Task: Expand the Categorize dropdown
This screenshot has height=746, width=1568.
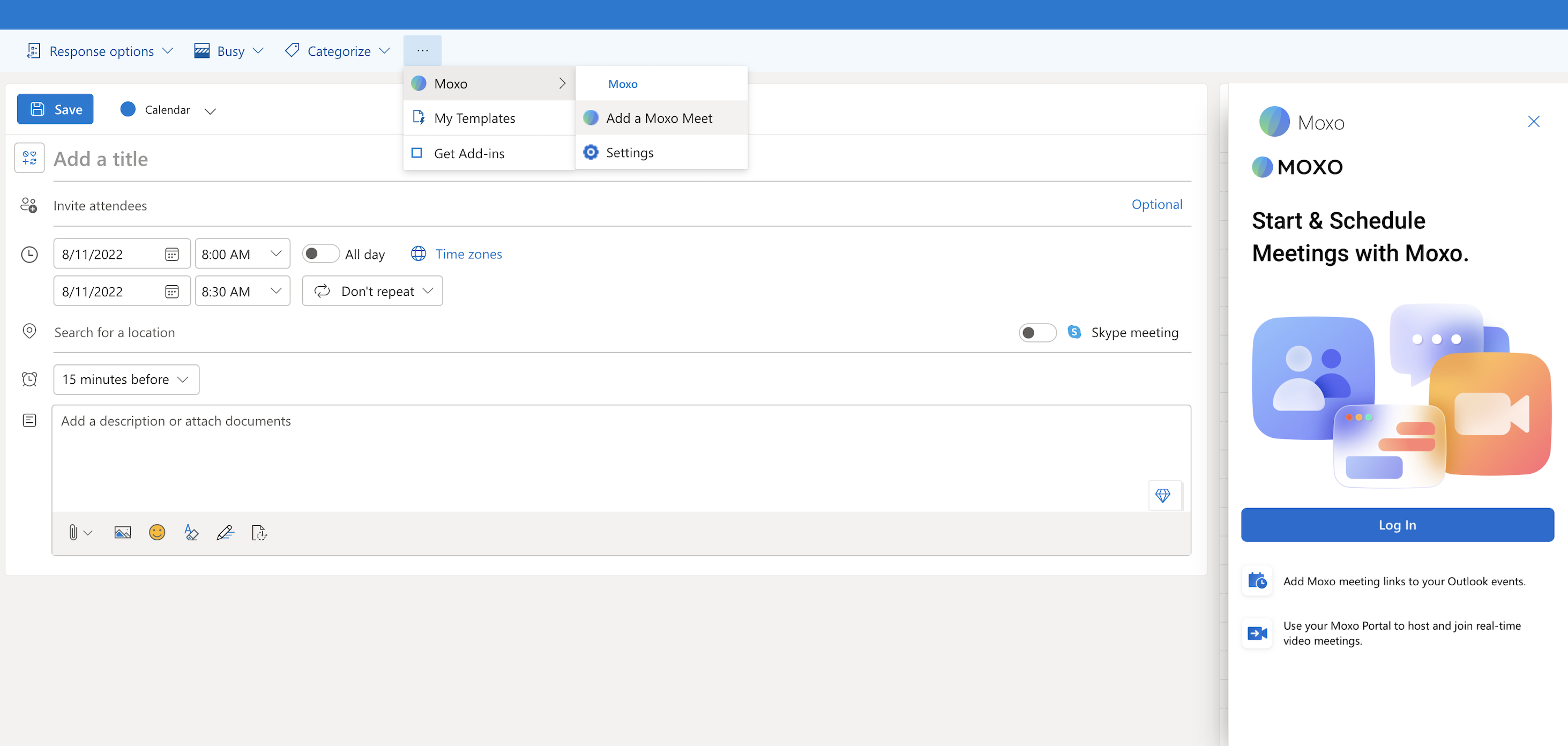Action: click(385, 50)
